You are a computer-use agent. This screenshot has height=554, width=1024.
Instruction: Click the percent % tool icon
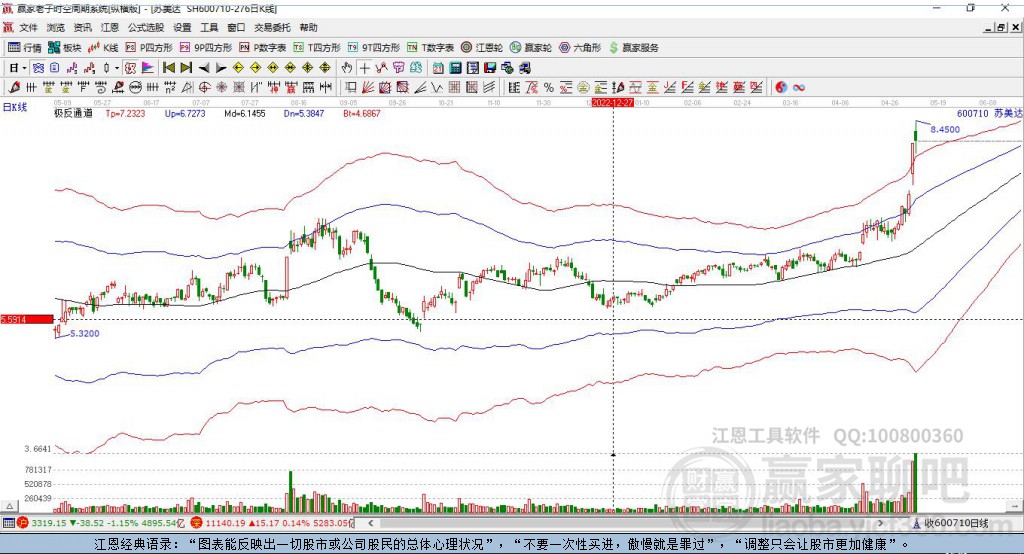pyautogui.click(x=549, y=87)
